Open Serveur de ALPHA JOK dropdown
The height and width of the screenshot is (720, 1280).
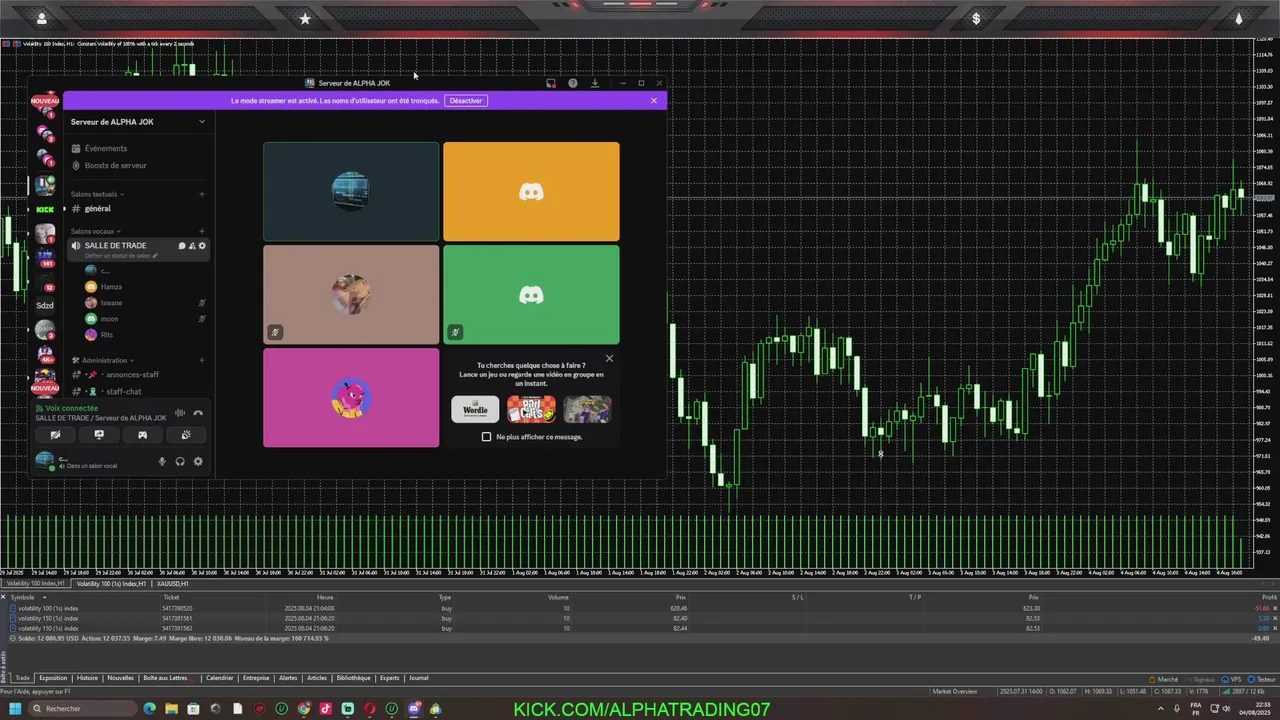tap(139, 122)
